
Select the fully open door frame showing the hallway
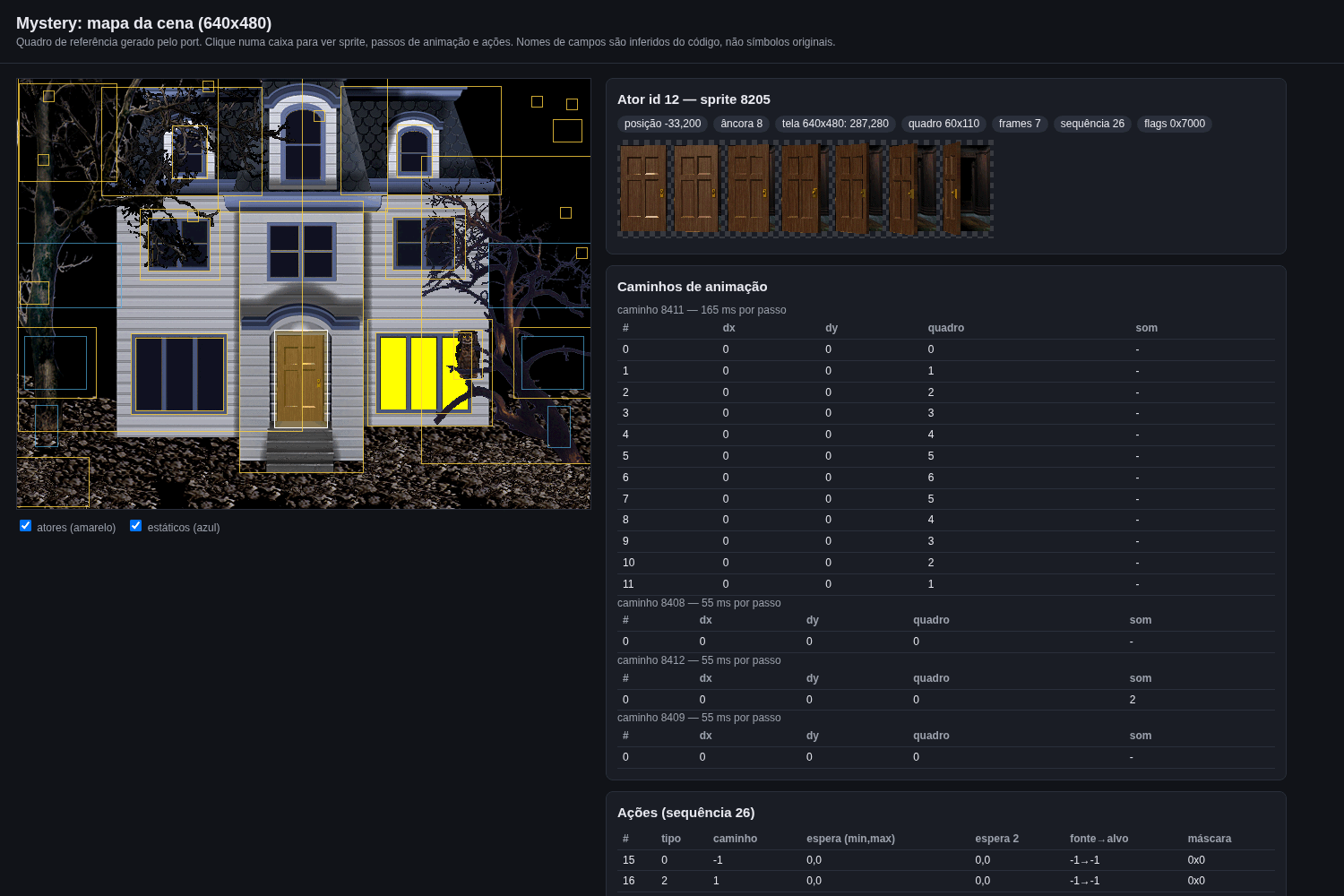pyautogui.click(x=969, y=189)
